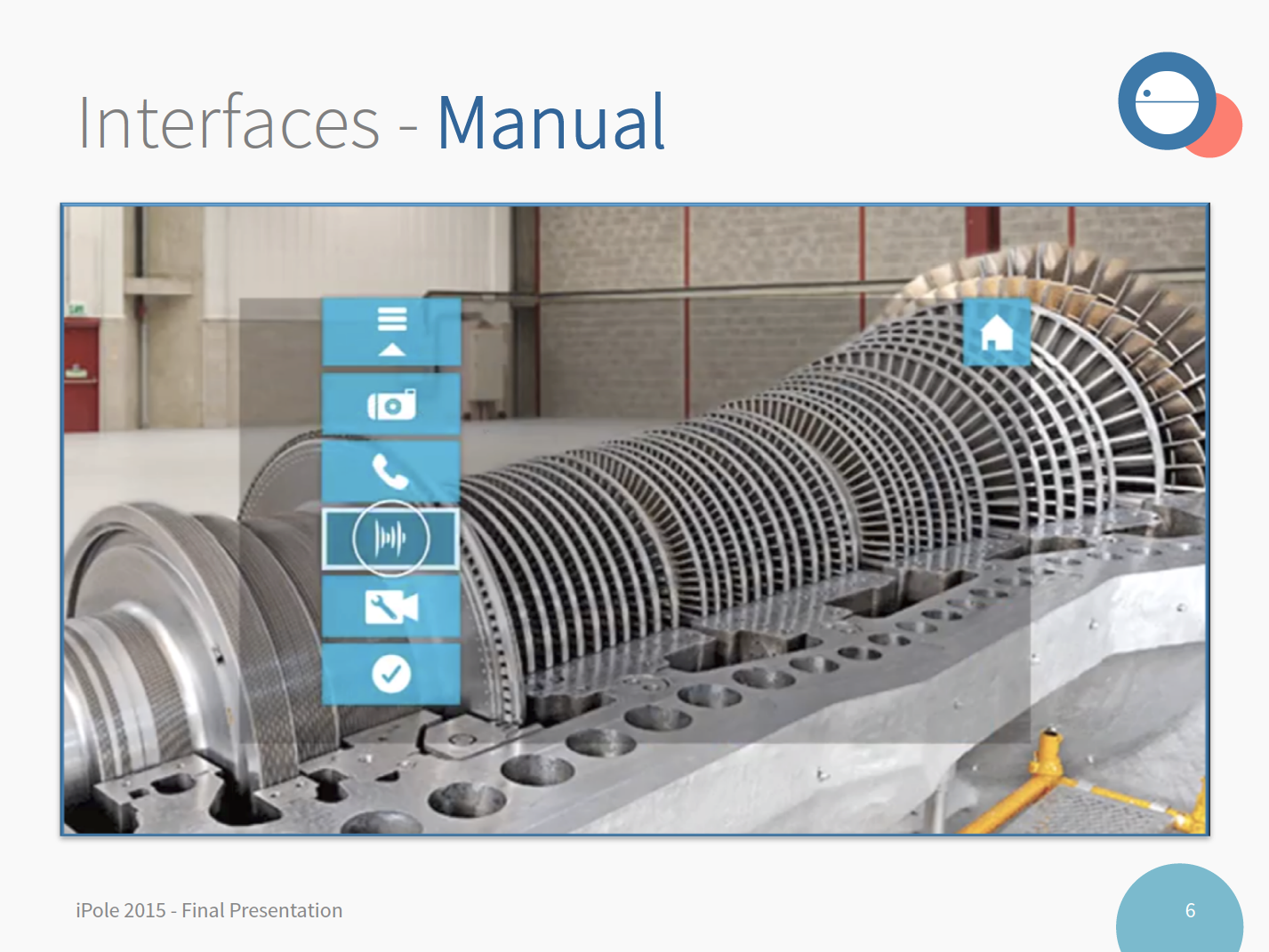Click the word Manual in the title
This screenshot has width=1269, height=952.
[x=550, y=123]
